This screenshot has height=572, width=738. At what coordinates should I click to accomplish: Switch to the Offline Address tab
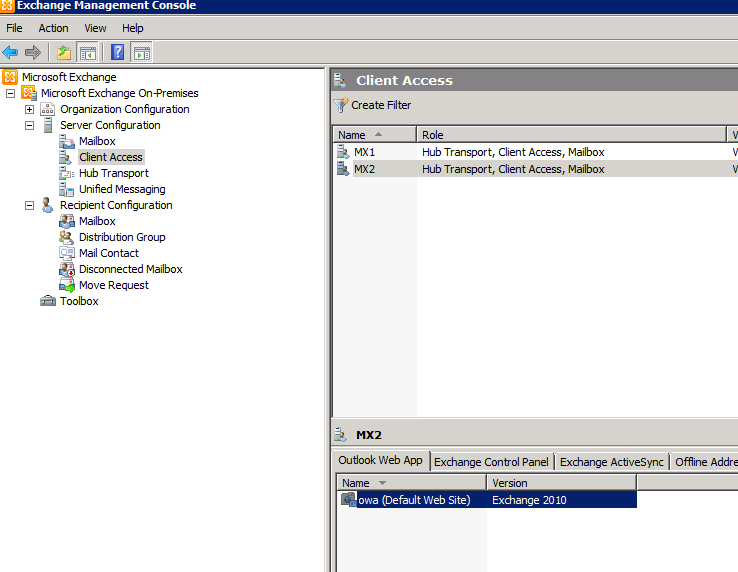(x=705, y=462)
